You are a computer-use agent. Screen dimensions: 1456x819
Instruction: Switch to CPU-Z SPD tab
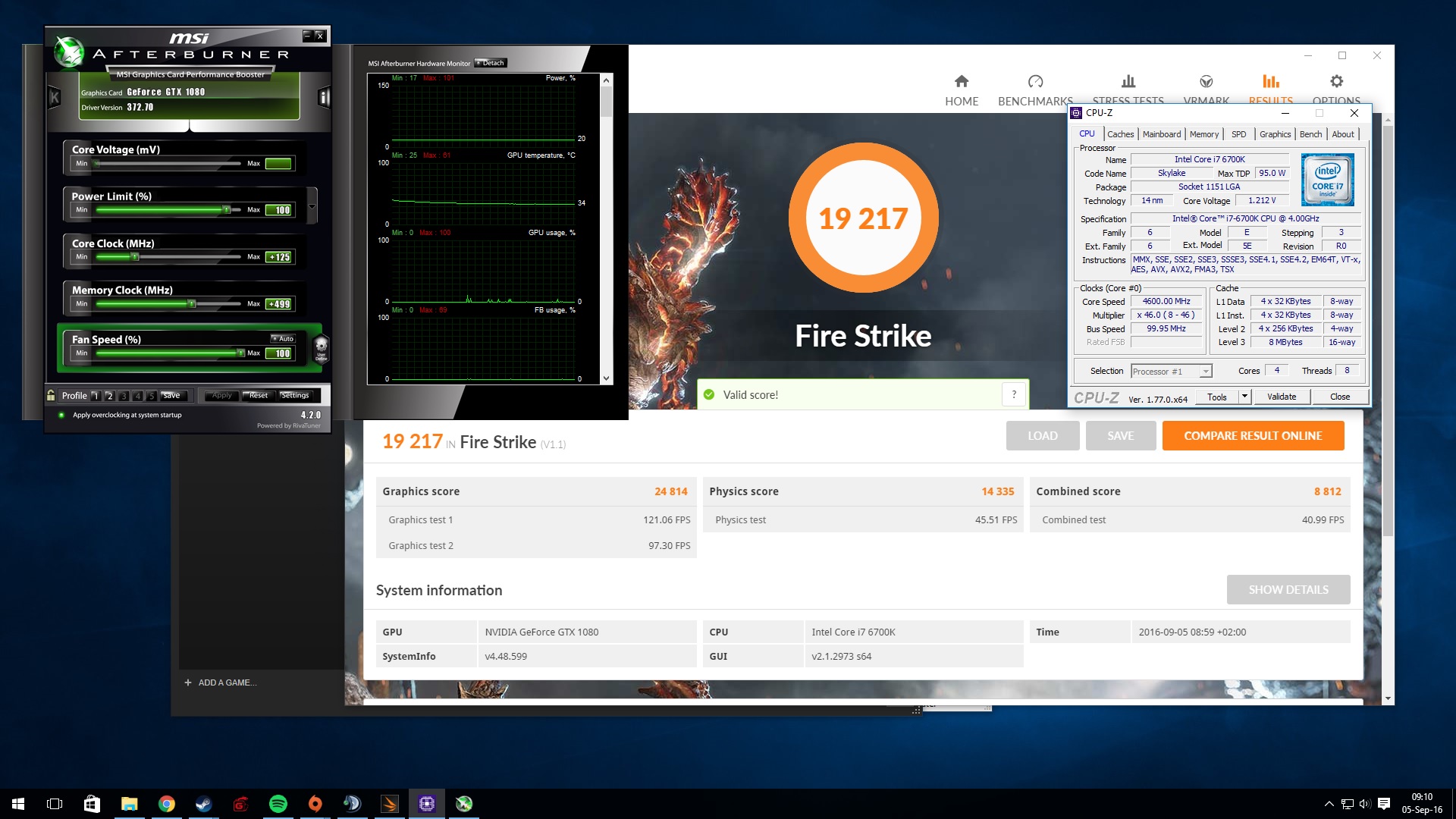1238,134
